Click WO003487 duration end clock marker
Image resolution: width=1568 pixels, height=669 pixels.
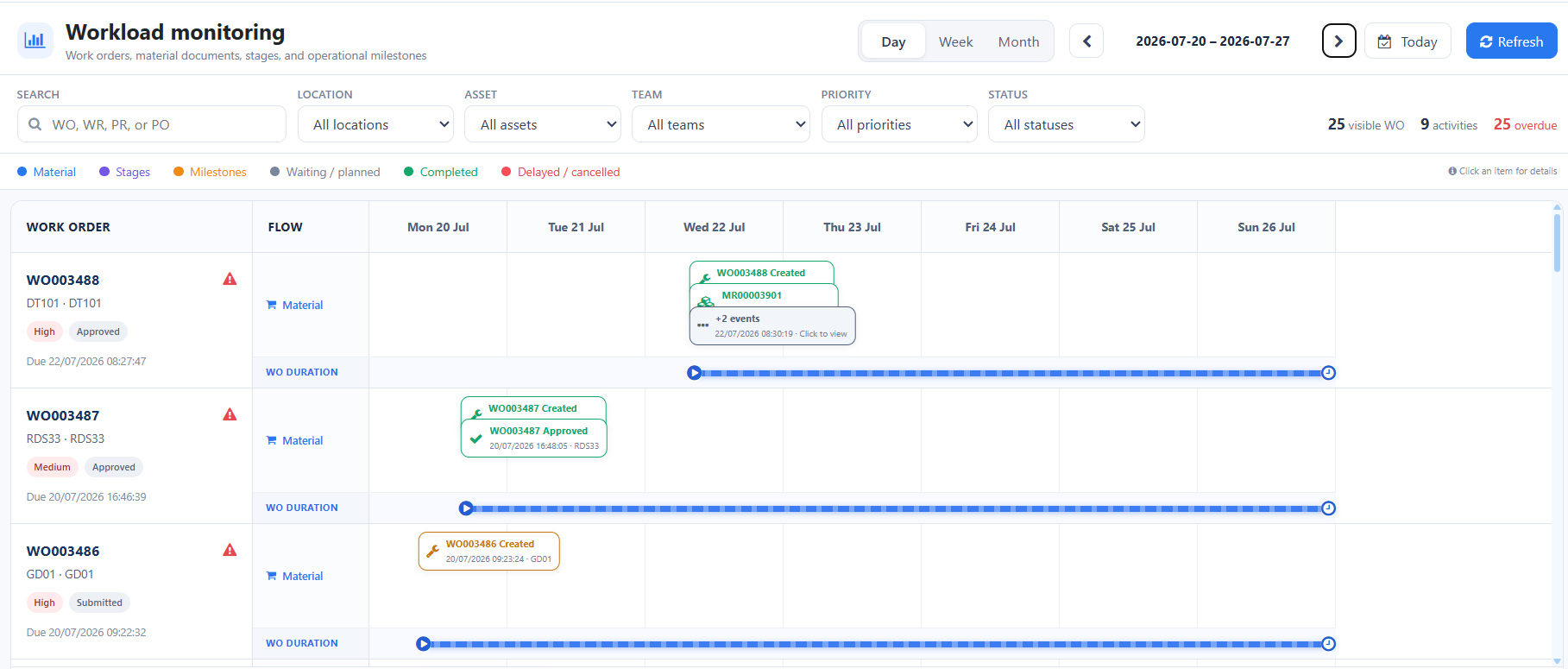click(x=1329, y=508)
